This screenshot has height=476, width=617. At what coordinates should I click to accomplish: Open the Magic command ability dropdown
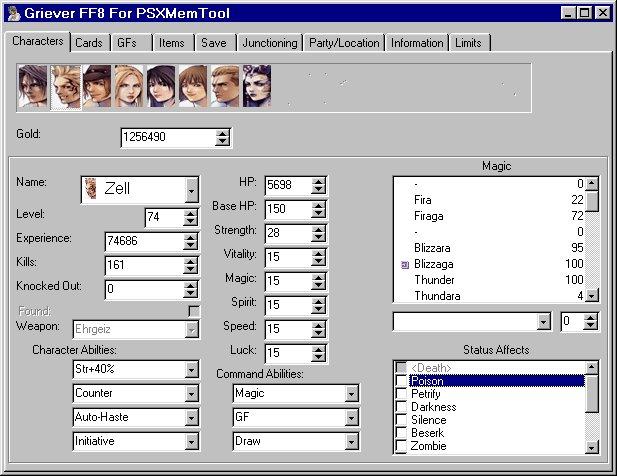click(351, 394)
